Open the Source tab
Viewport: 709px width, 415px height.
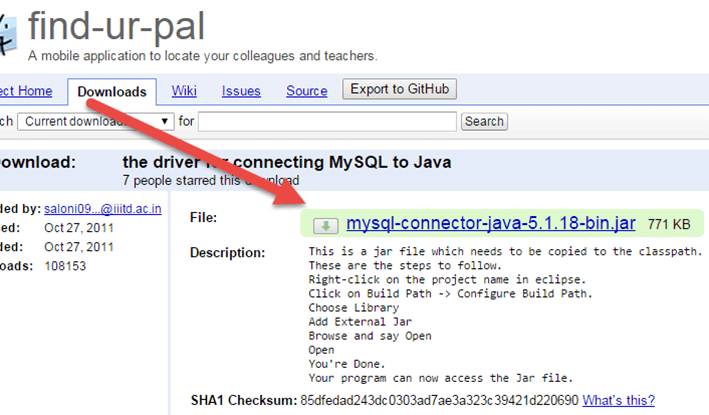(306, 91)
